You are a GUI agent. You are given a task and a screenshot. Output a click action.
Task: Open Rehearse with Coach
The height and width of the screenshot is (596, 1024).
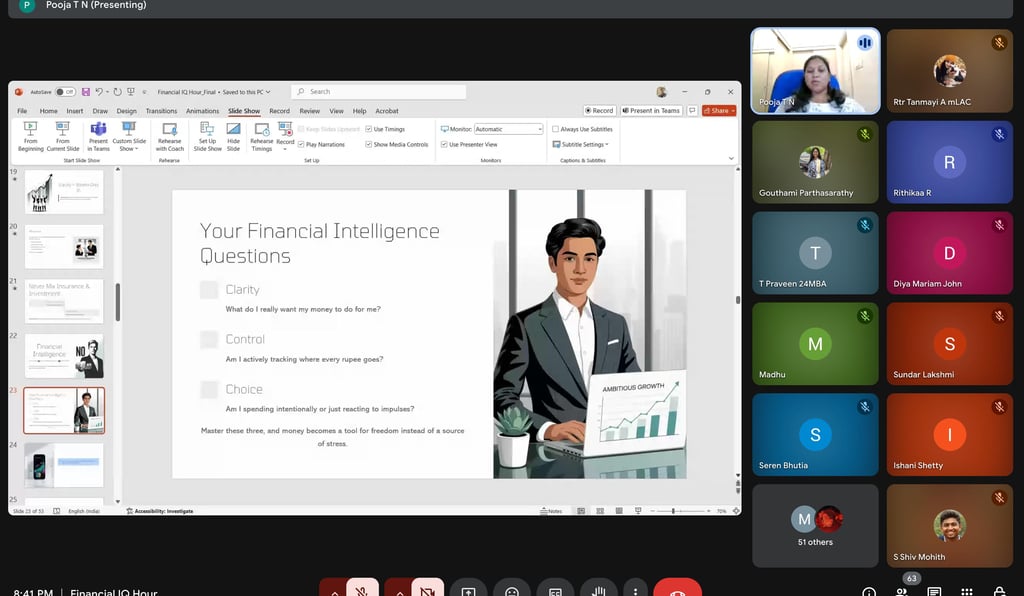[170, 136]
